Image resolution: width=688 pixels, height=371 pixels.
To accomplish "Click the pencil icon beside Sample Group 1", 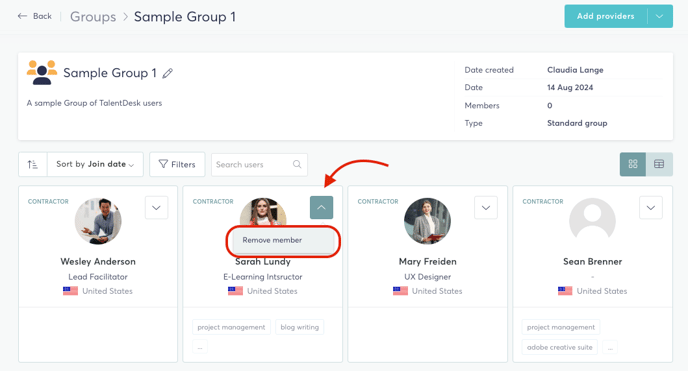I will (x=168, y=73).
